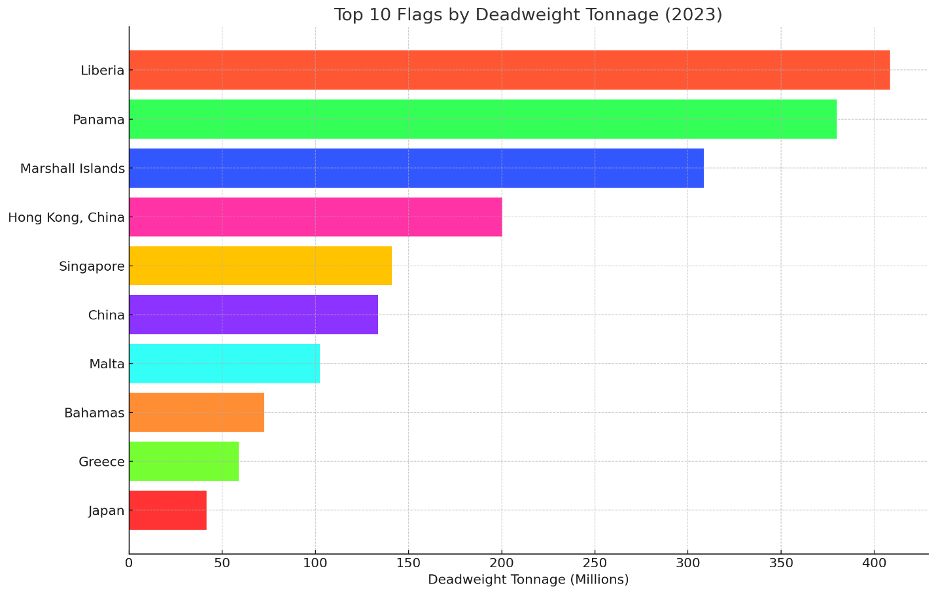
Task: Click the blue Marshall Islands bar
Action: coord(416,168)
